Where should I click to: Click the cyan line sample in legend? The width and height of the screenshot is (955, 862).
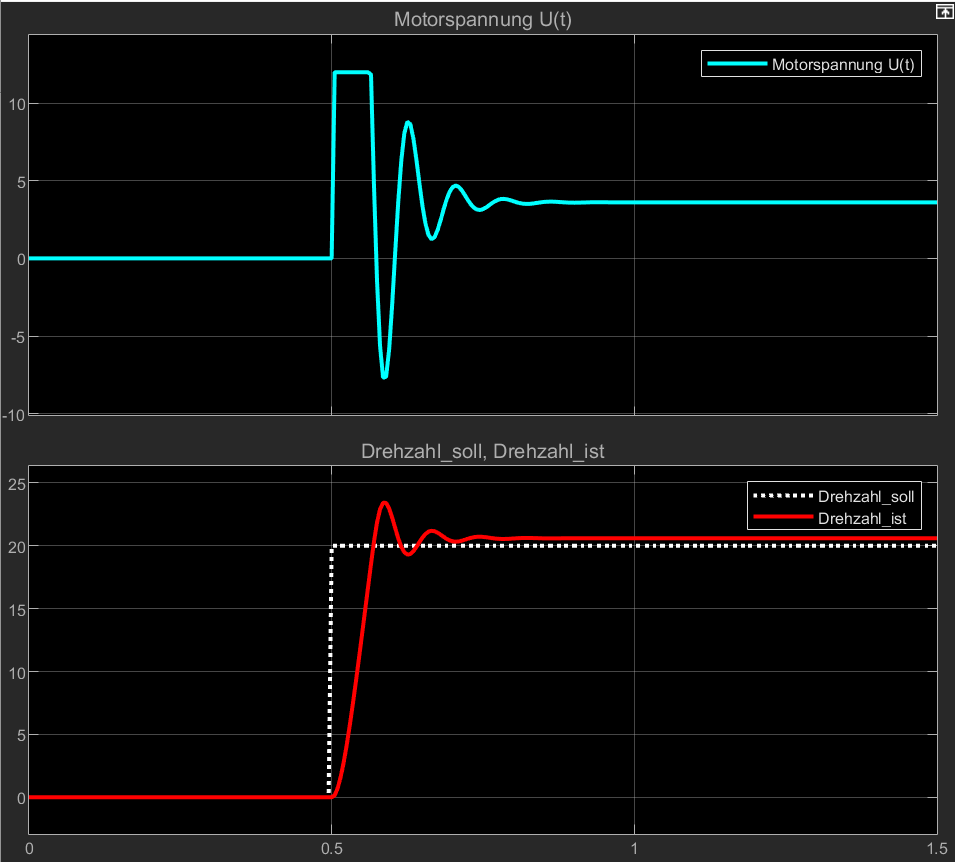pyautogui.click(x=737, y=65)
